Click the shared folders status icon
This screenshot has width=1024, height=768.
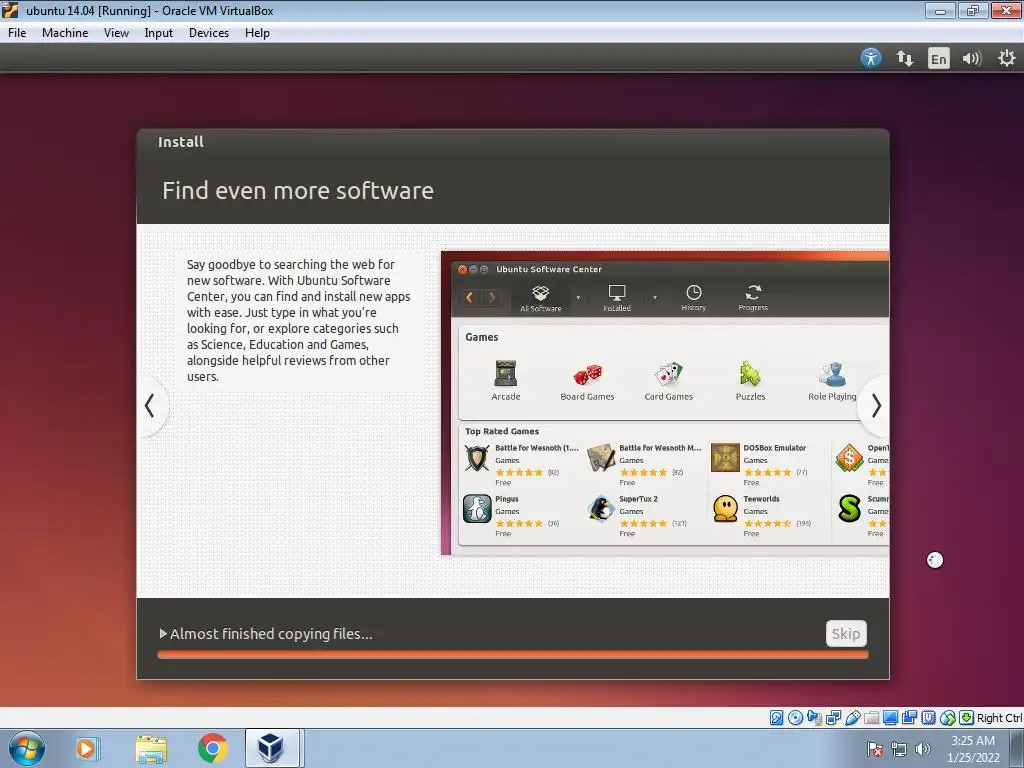tap(871, 718)
